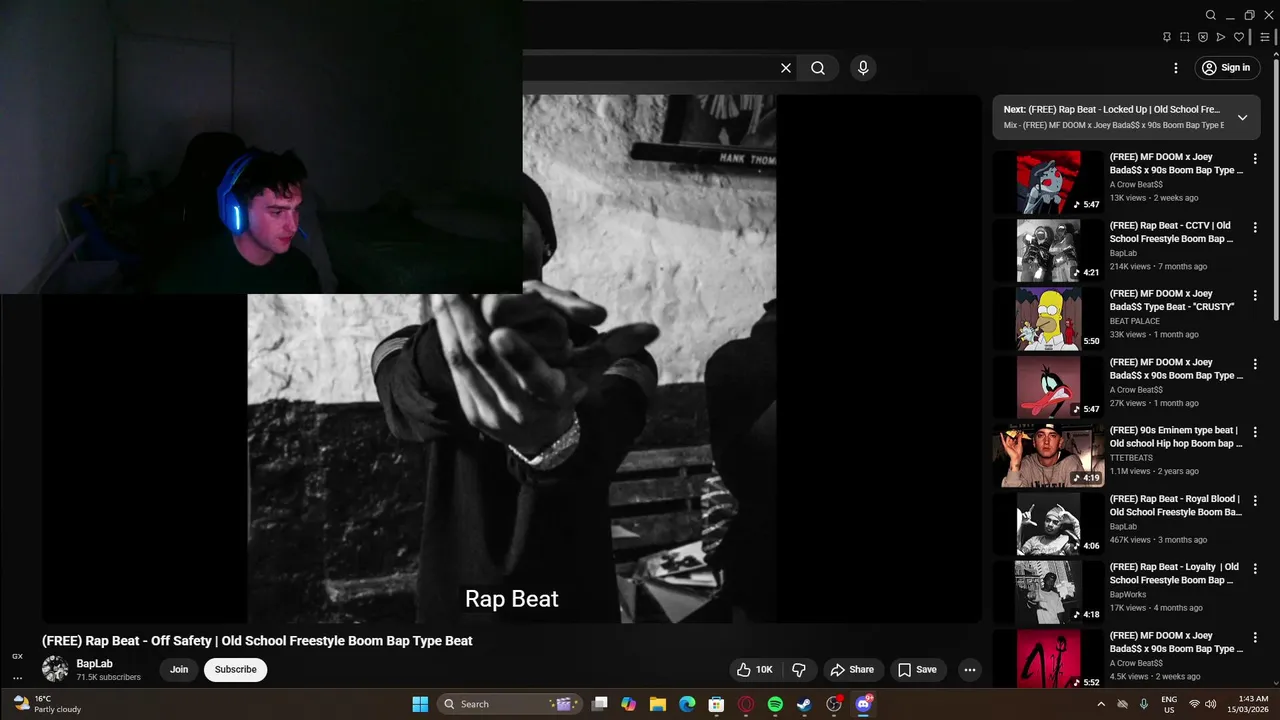Viewport: 1280px width, 720px height.
Task: Open the GX sidebar icon
Action: point(17,657)
